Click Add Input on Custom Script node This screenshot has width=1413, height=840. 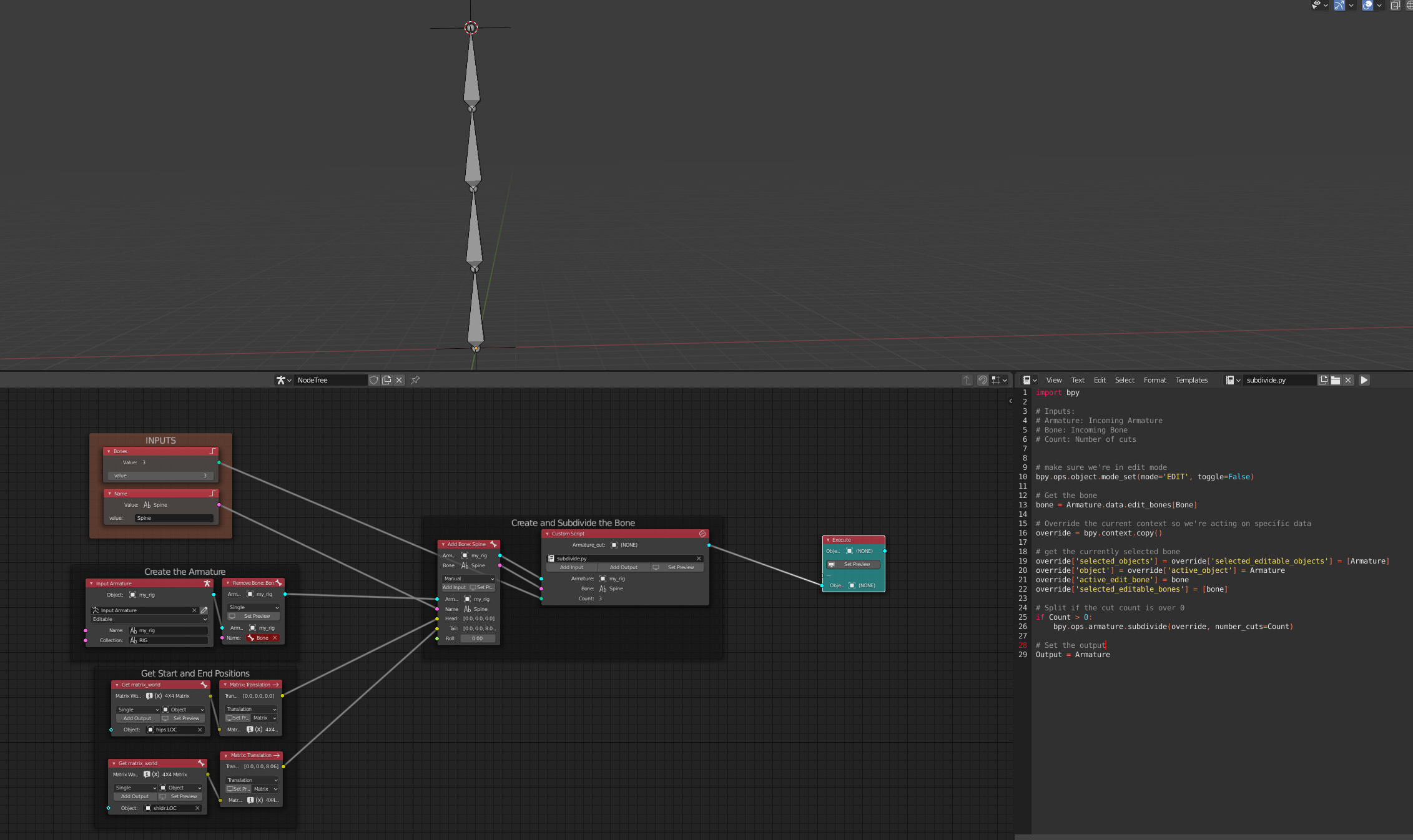click(x=571, y=567)
